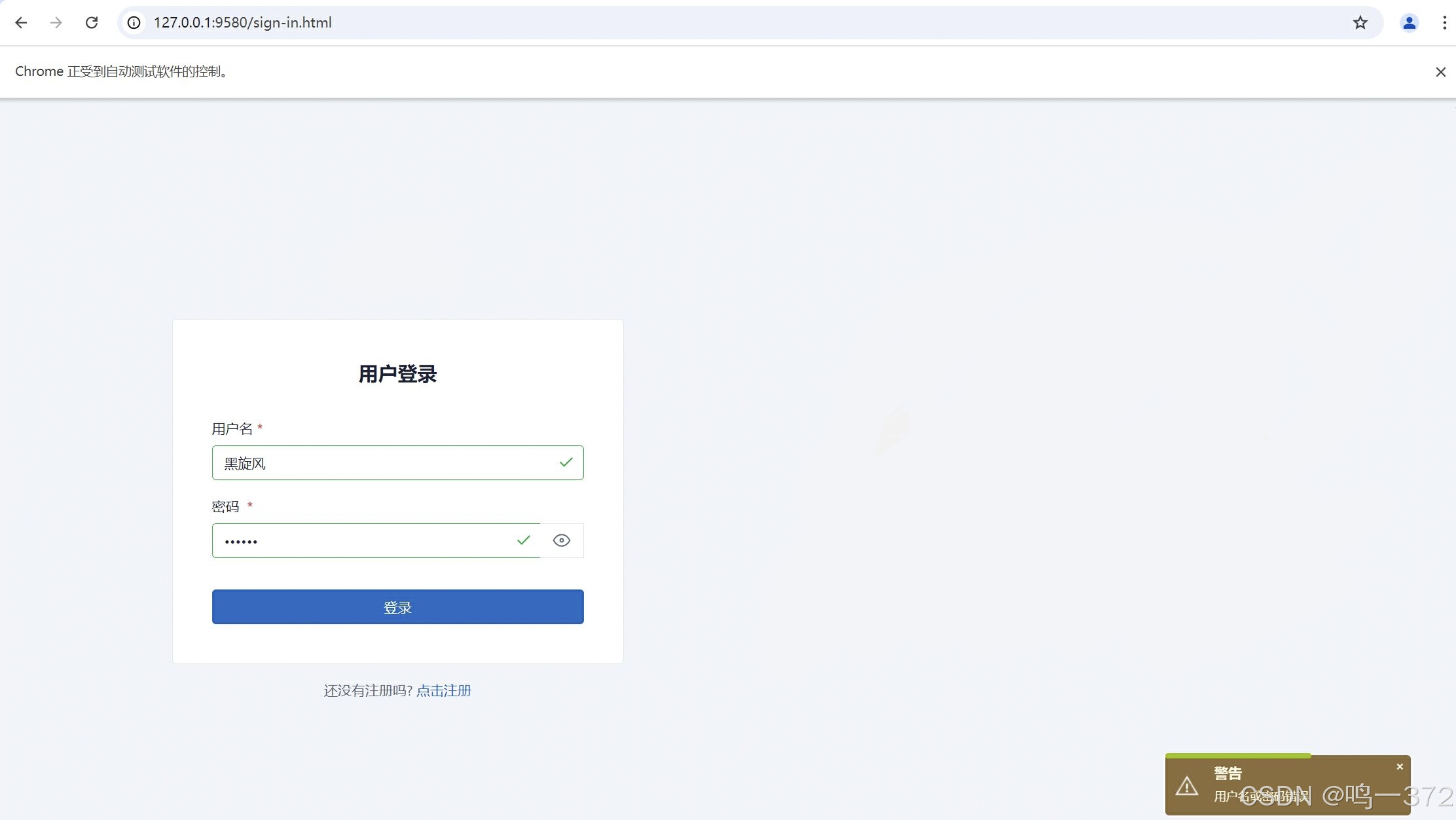
Task: Open Chrome three-dot menu
Action: [x=1444, y=23]
